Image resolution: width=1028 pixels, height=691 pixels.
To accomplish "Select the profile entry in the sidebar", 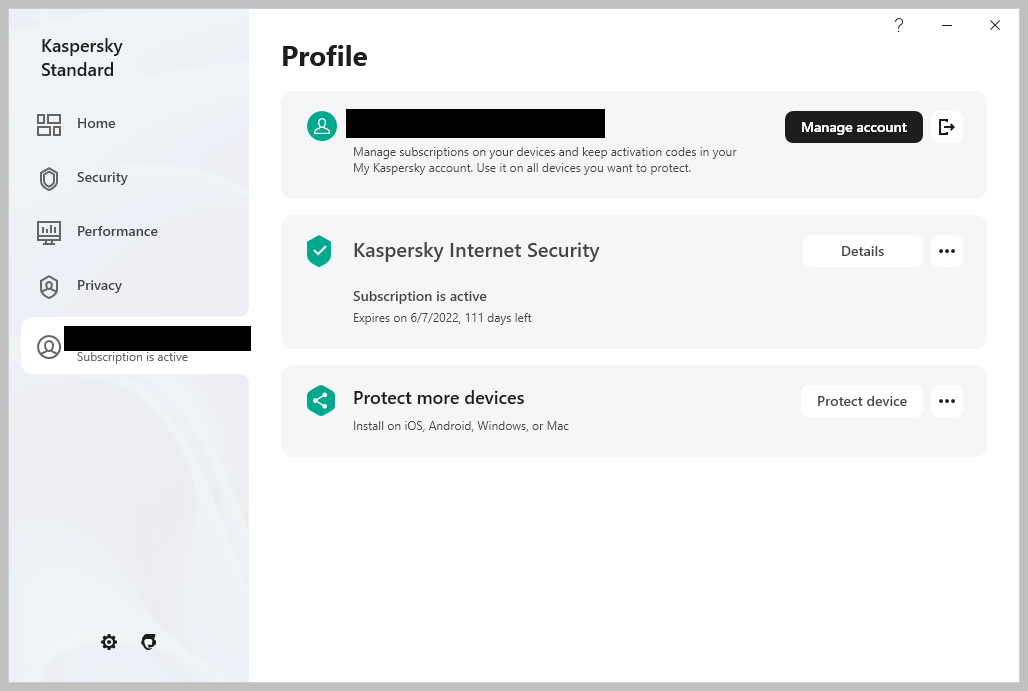I will (x=134, y=346).
